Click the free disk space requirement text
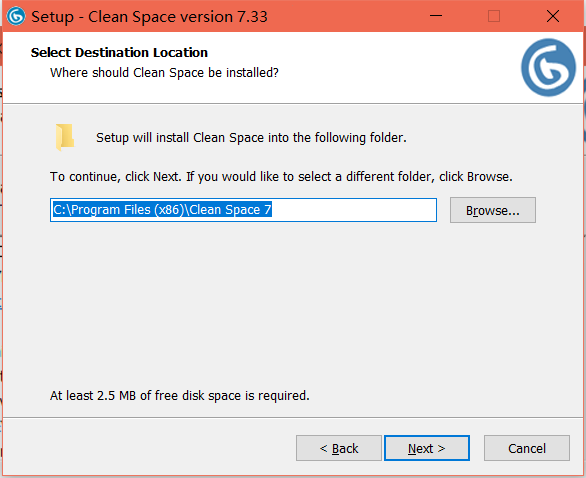 180,395
